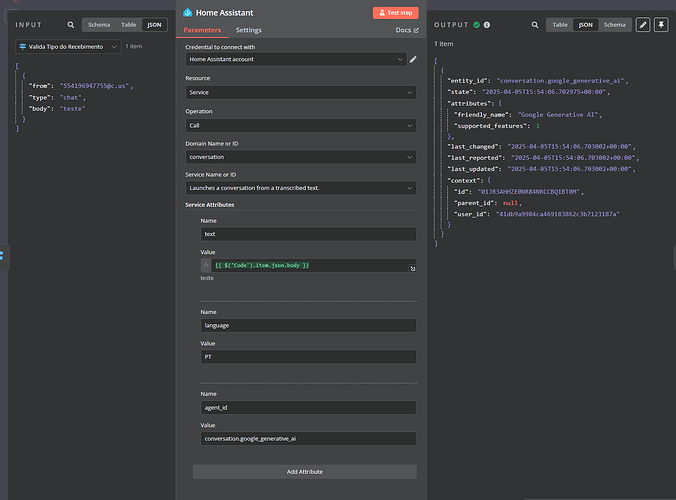The height and width of the screenshot is (500, 676).
Task: Click the null parent_id value in output
Action: coord(510,203)
